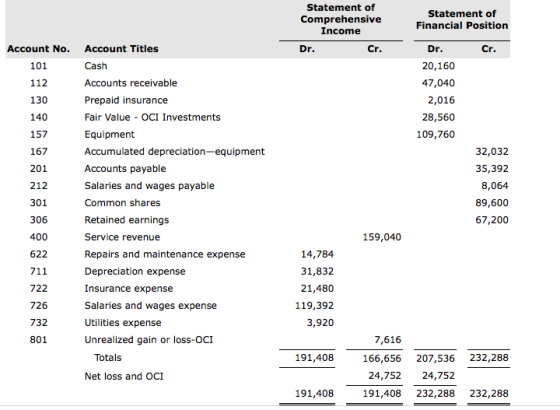560x410 pixels.
Task: Click the Retained earnings title
Action: click(x=127, y=220)
